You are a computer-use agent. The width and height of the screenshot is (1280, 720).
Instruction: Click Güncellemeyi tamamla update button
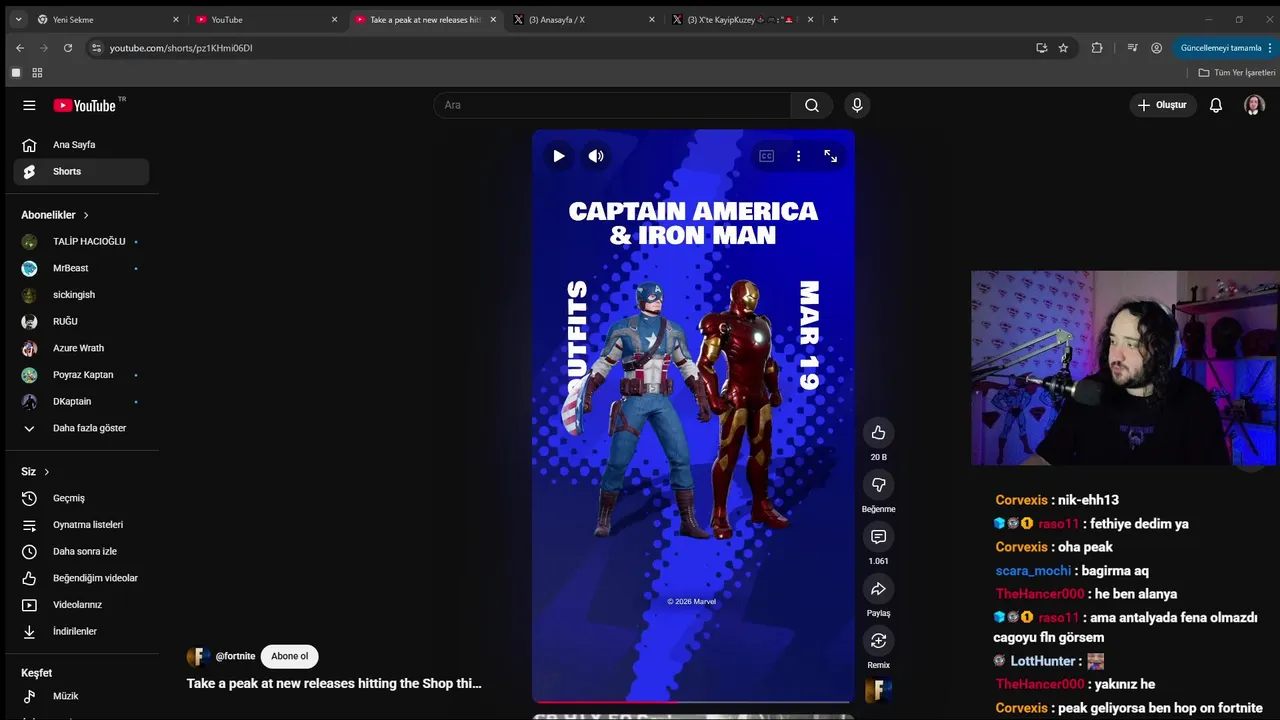1225,48
